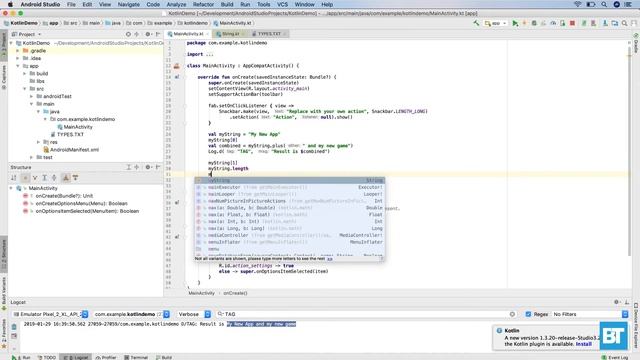This screenshot has width=640, height=360.
Task: Open the profiler gauge icon in toolbar
Action: pyautogui.click(x=553, y=23)
